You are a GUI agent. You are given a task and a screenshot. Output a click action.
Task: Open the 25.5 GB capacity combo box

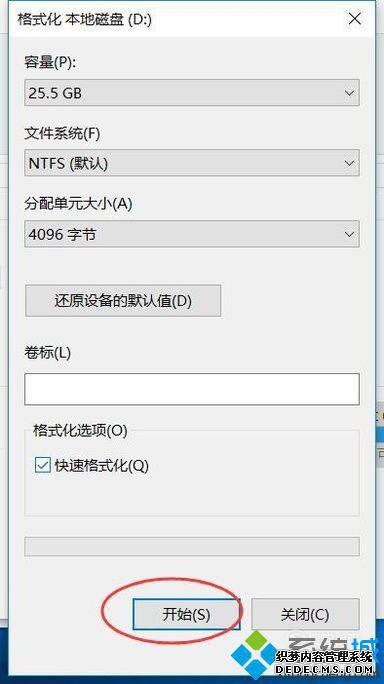click(192, 92)
